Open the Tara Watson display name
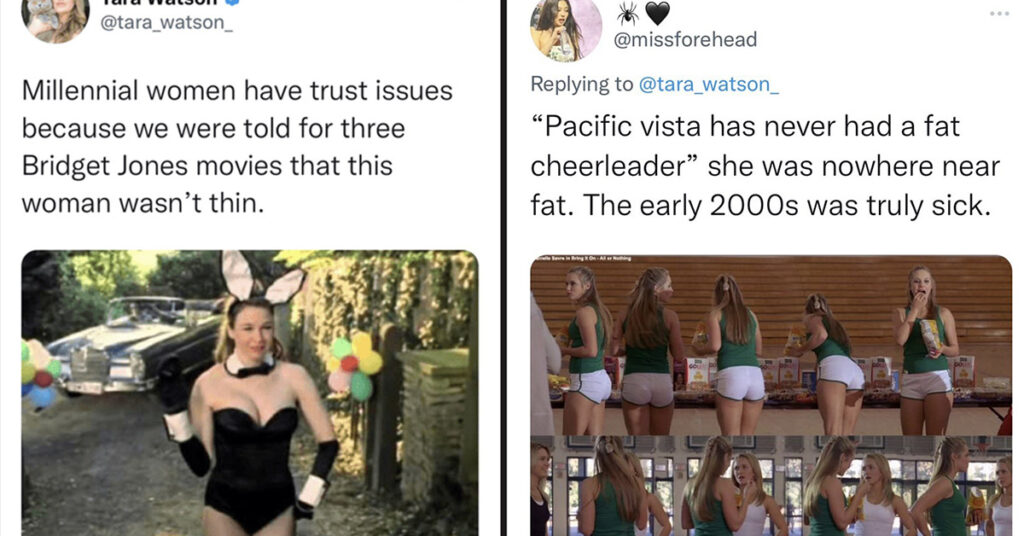The height and width of the screenshot is (536, 1024). (x=159, y=2)
